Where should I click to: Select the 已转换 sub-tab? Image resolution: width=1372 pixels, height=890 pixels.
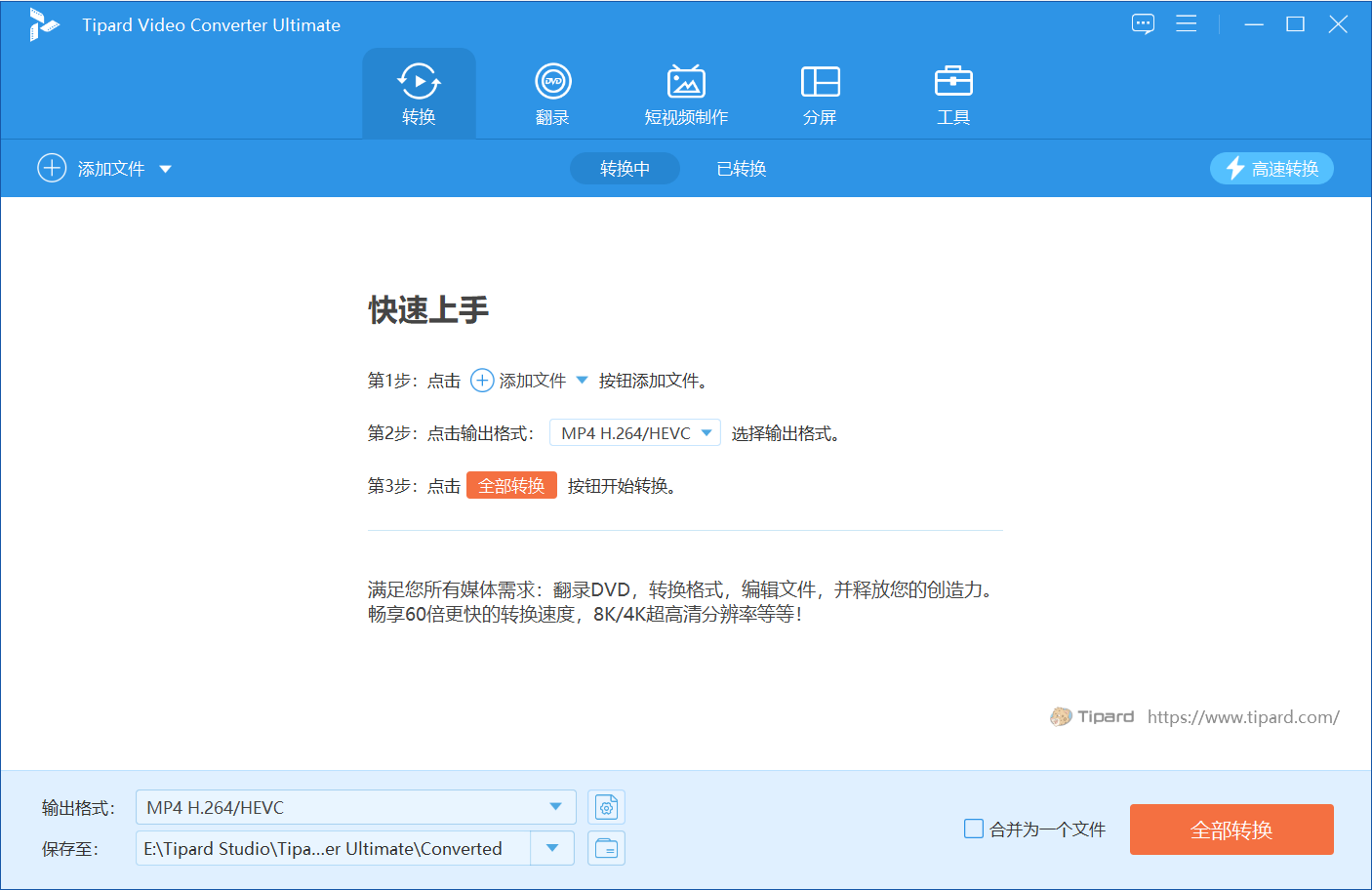742,169
